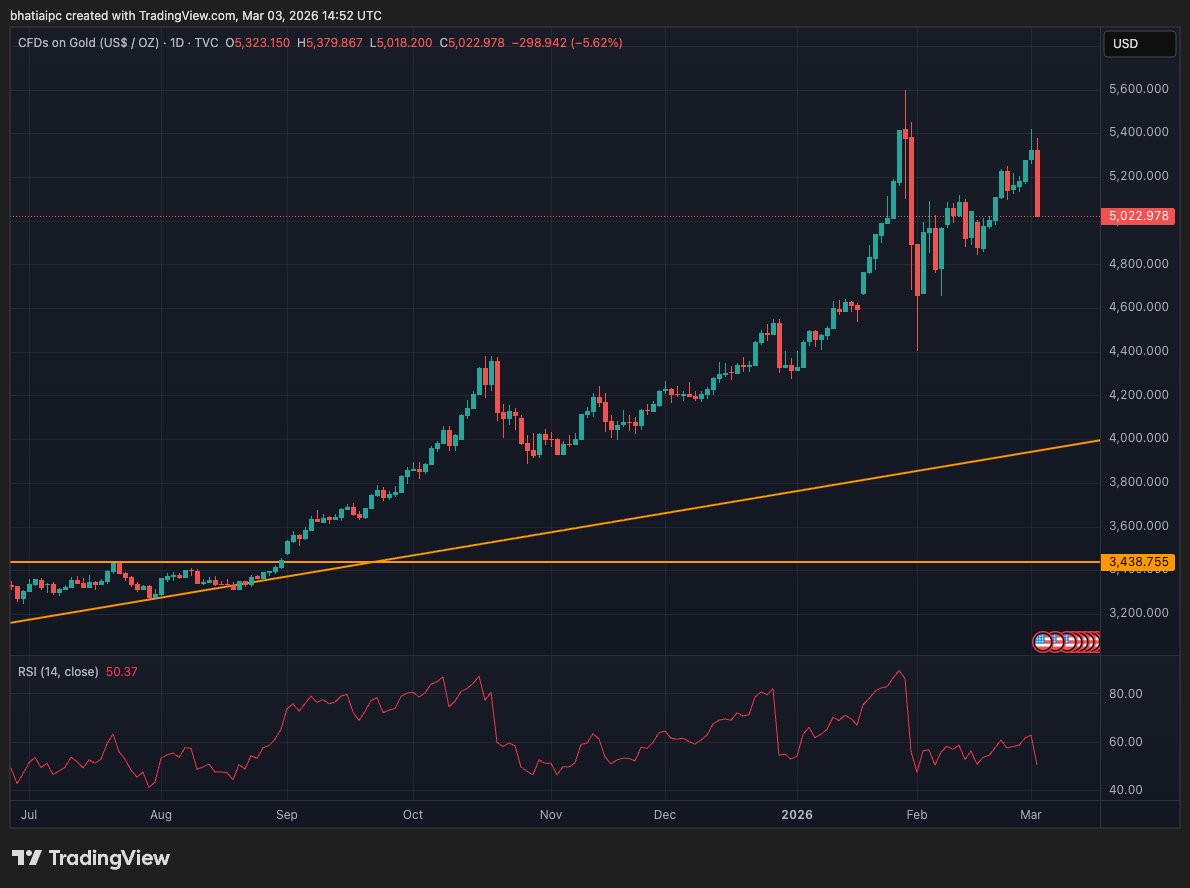The height and width of the screenshot is (888, 1190).
Task: Select the RSI (14, close) indicator label
Action: coord(58,672)
